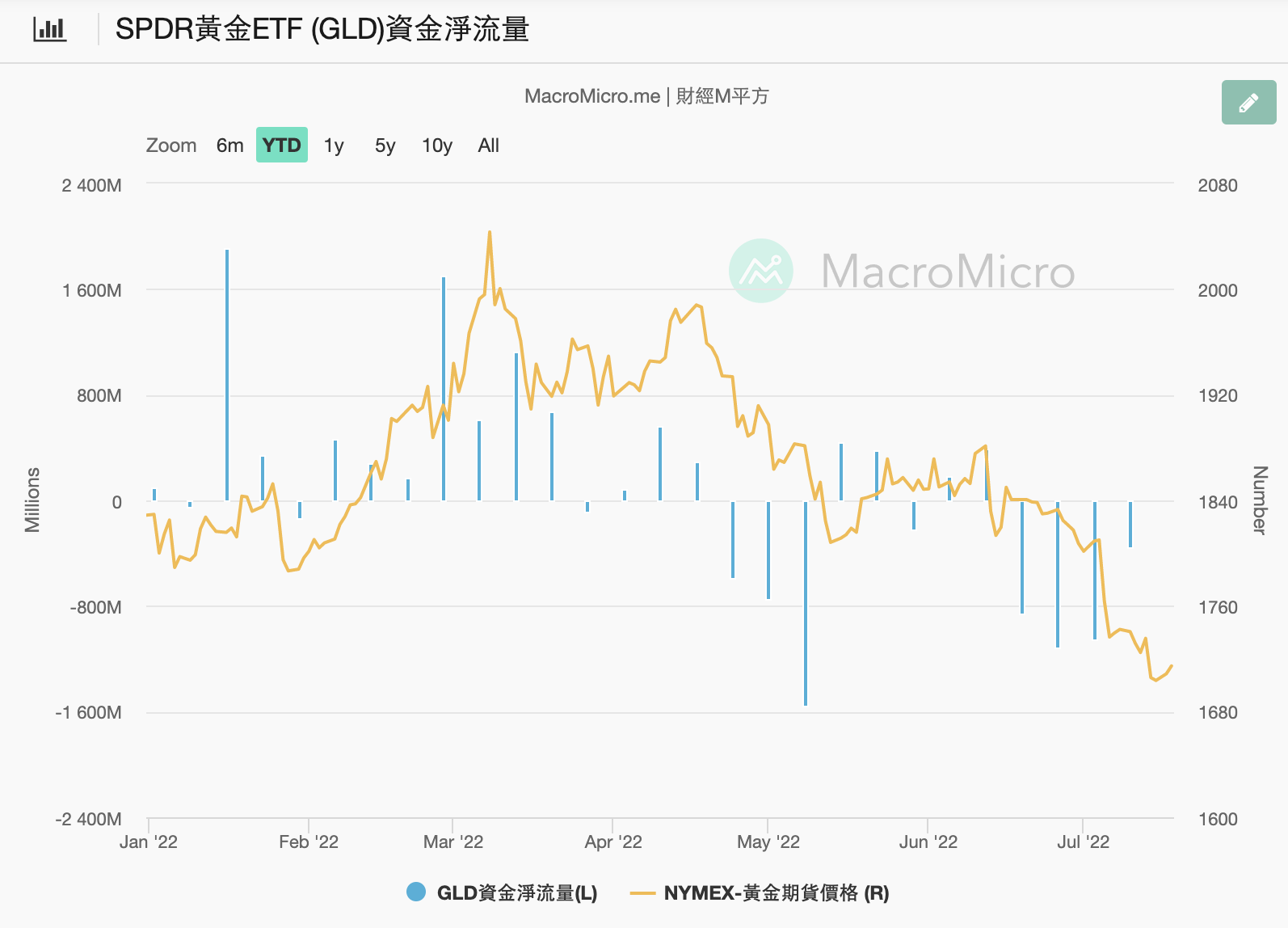1288x928 pixels.
Task: Switch zoom to 1y
Action: coord(334,146)
